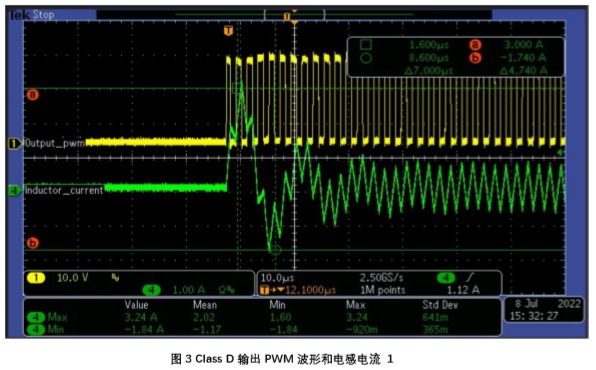Click trigger delay 12.1000µs readout
Screen dimensions: 596x370
tap(298, 290)
